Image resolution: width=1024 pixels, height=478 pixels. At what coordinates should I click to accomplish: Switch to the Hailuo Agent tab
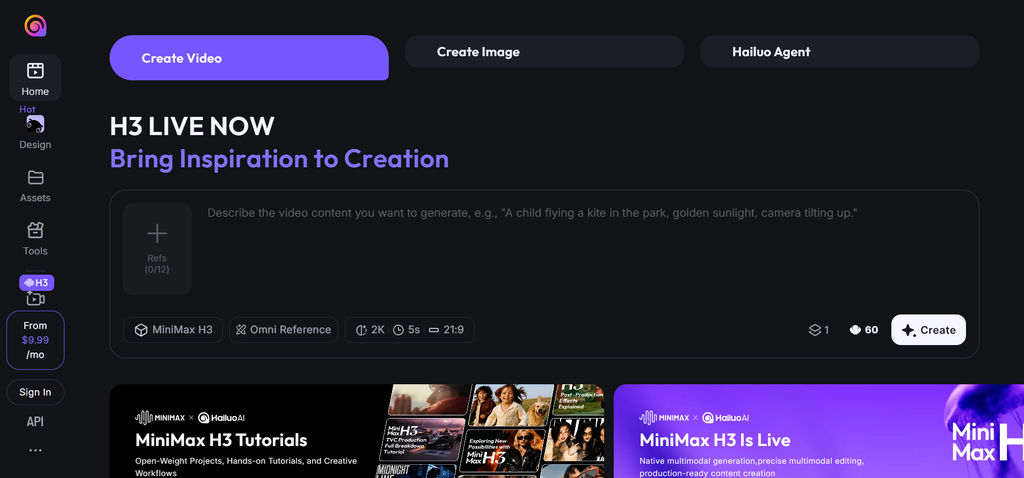[840, 52]
